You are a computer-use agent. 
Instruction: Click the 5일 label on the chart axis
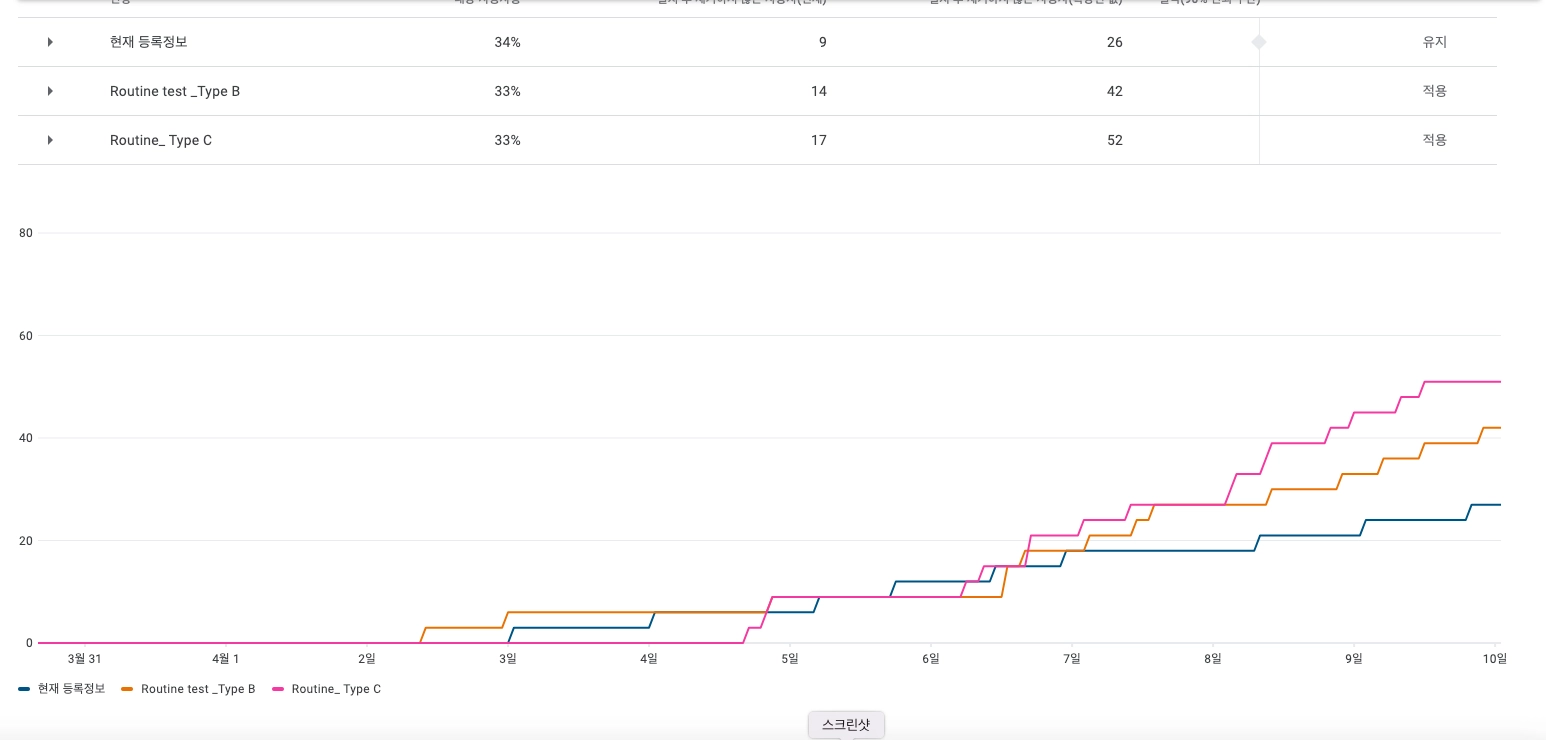pos(790,658)
